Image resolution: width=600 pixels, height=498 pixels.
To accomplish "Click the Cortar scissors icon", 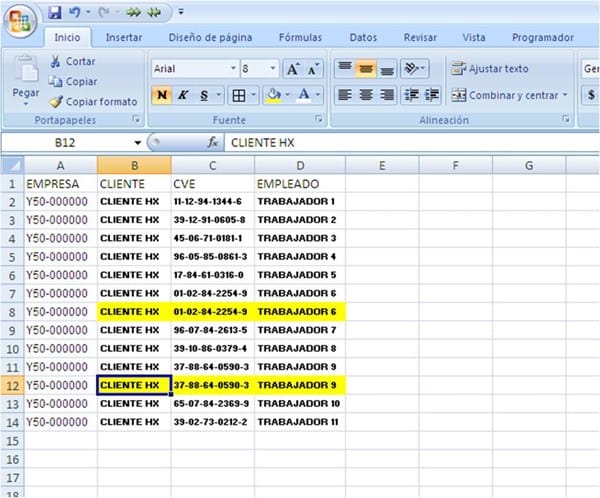I will point(56,62).
